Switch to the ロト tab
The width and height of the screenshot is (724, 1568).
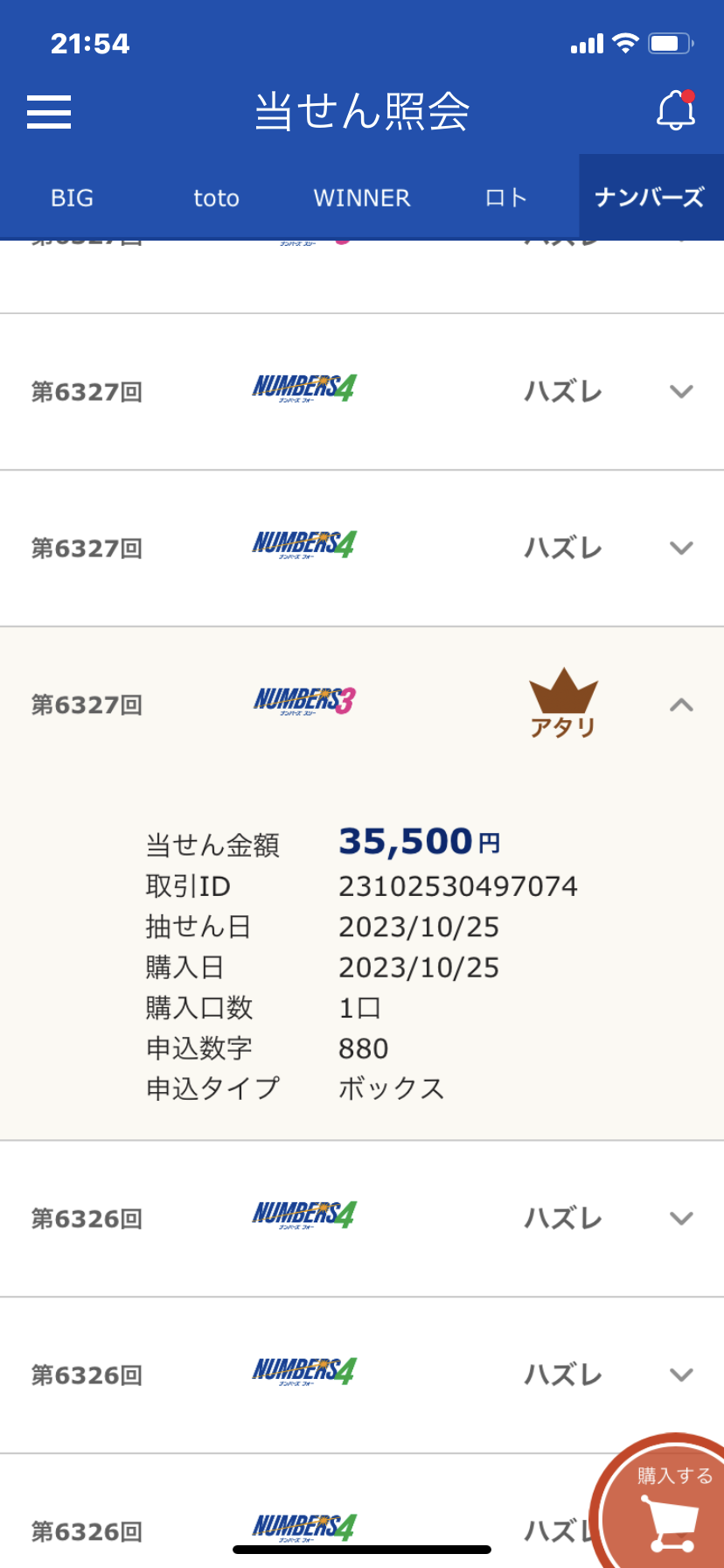tap(506, 198)
